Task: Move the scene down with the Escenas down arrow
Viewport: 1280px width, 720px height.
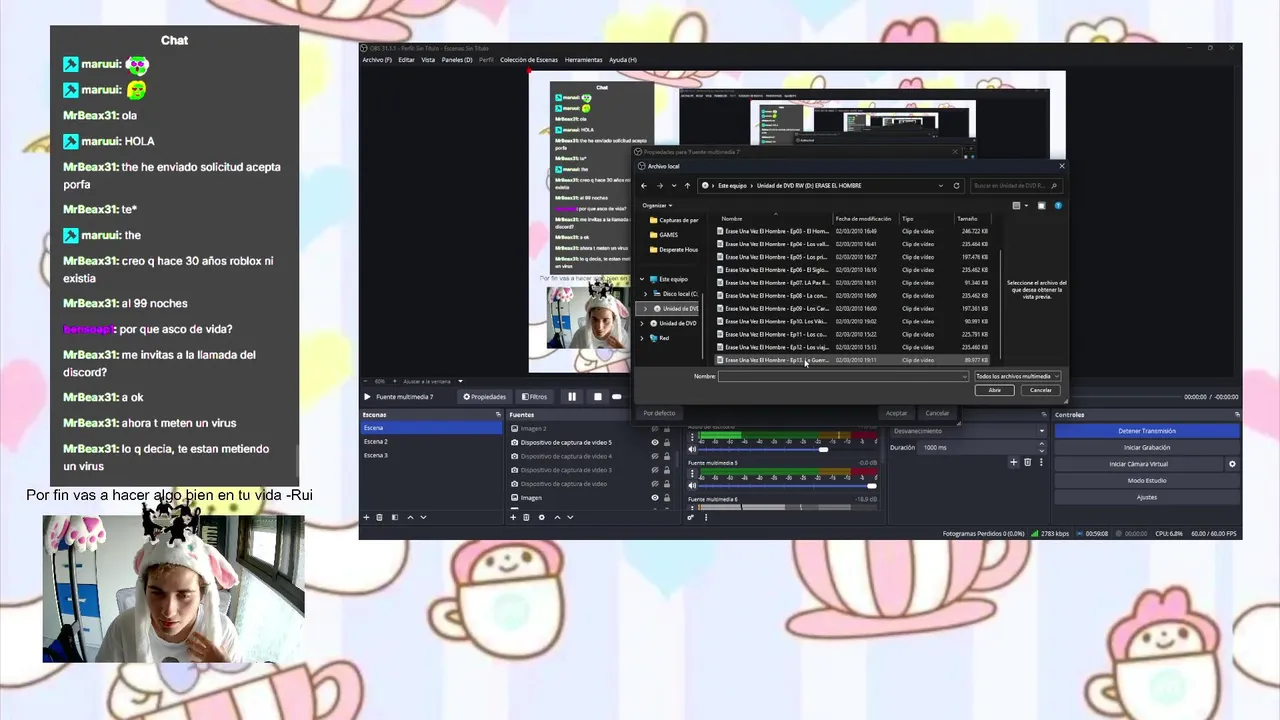Action: point(423,517)
